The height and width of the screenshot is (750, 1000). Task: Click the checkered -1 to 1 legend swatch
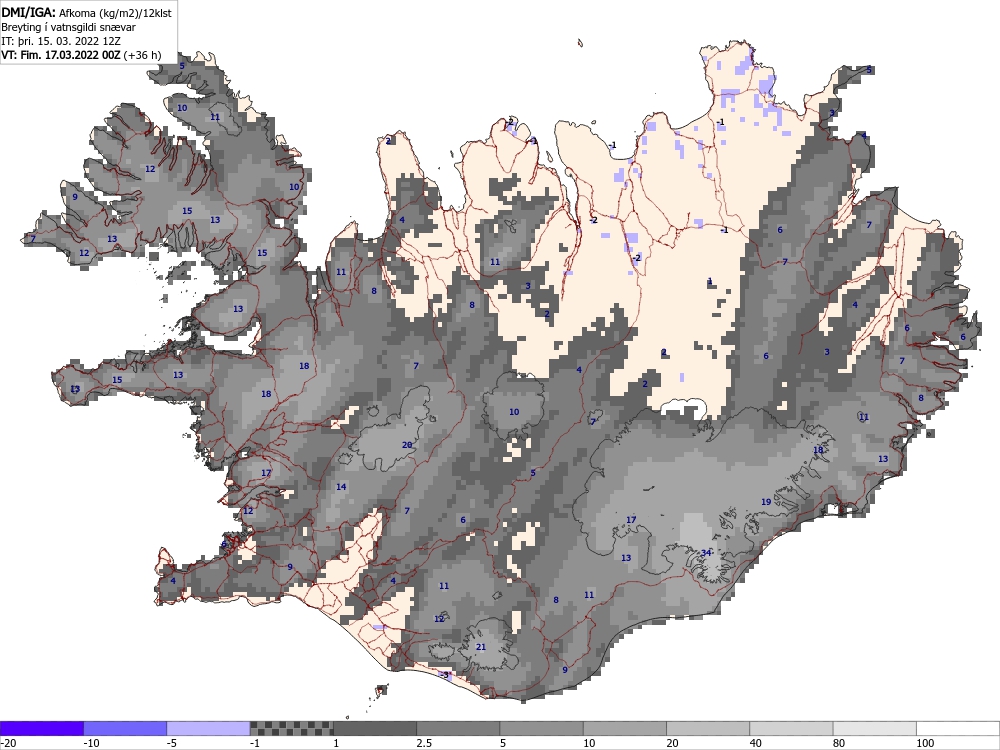pyautogui.click(x=291, y=728)
